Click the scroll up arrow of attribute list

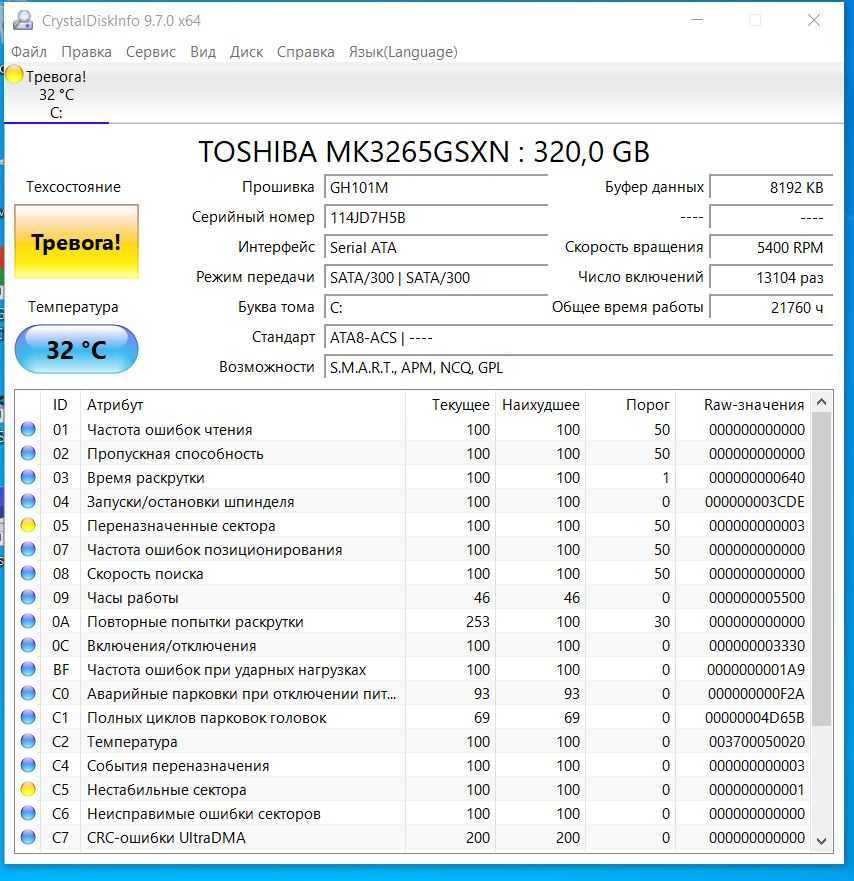click(x=821, y=402)
